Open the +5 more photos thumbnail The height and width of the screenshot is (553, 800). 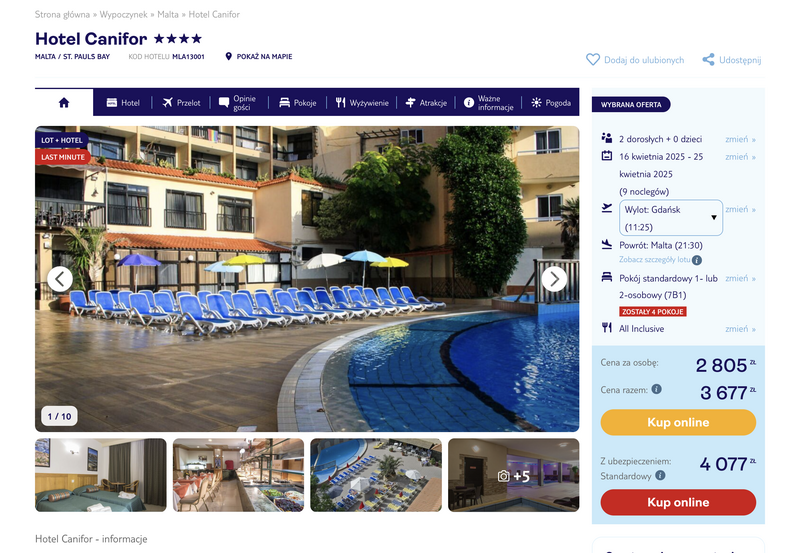(514, 475)
